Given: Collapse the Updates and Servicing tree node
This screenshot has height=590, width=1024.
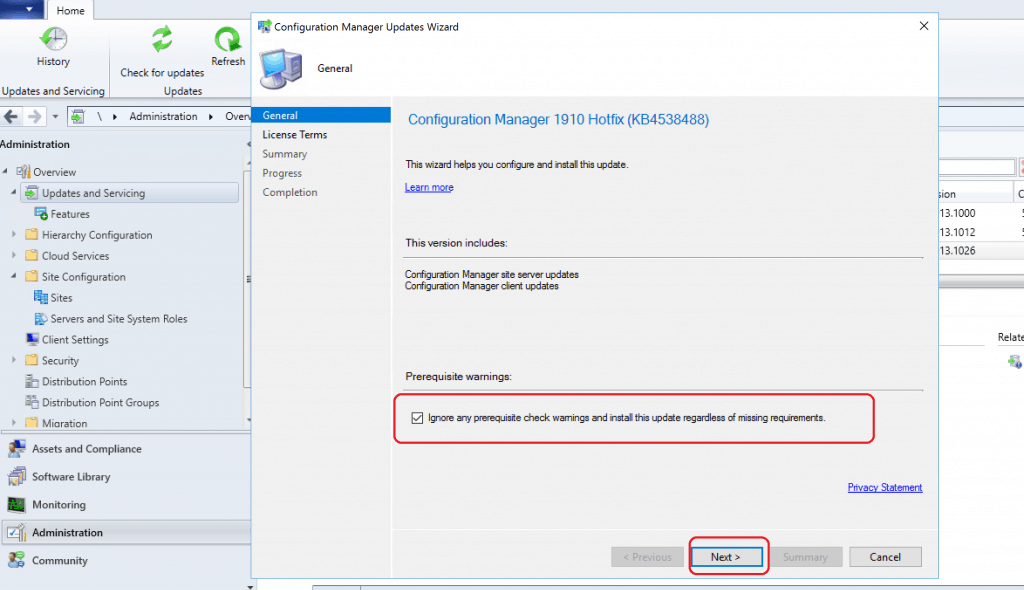Looking at the screenshot, I should coord(14,192).
